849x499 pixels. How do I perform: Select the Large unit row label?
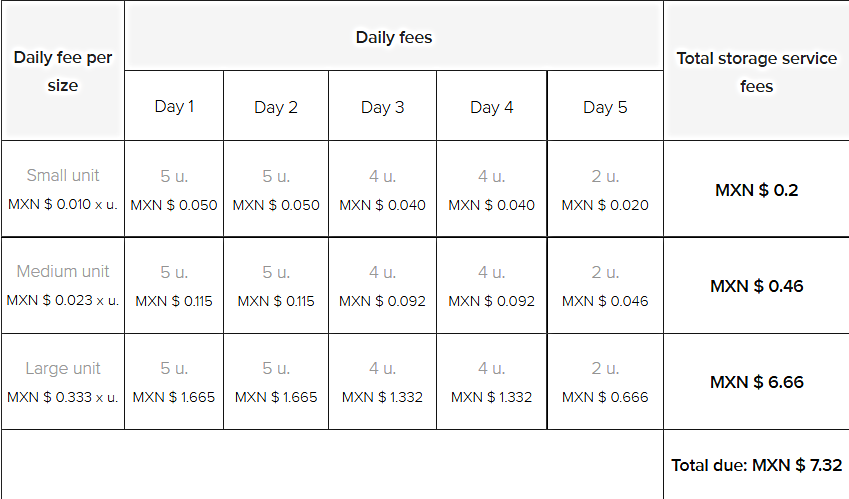(62, 369)
